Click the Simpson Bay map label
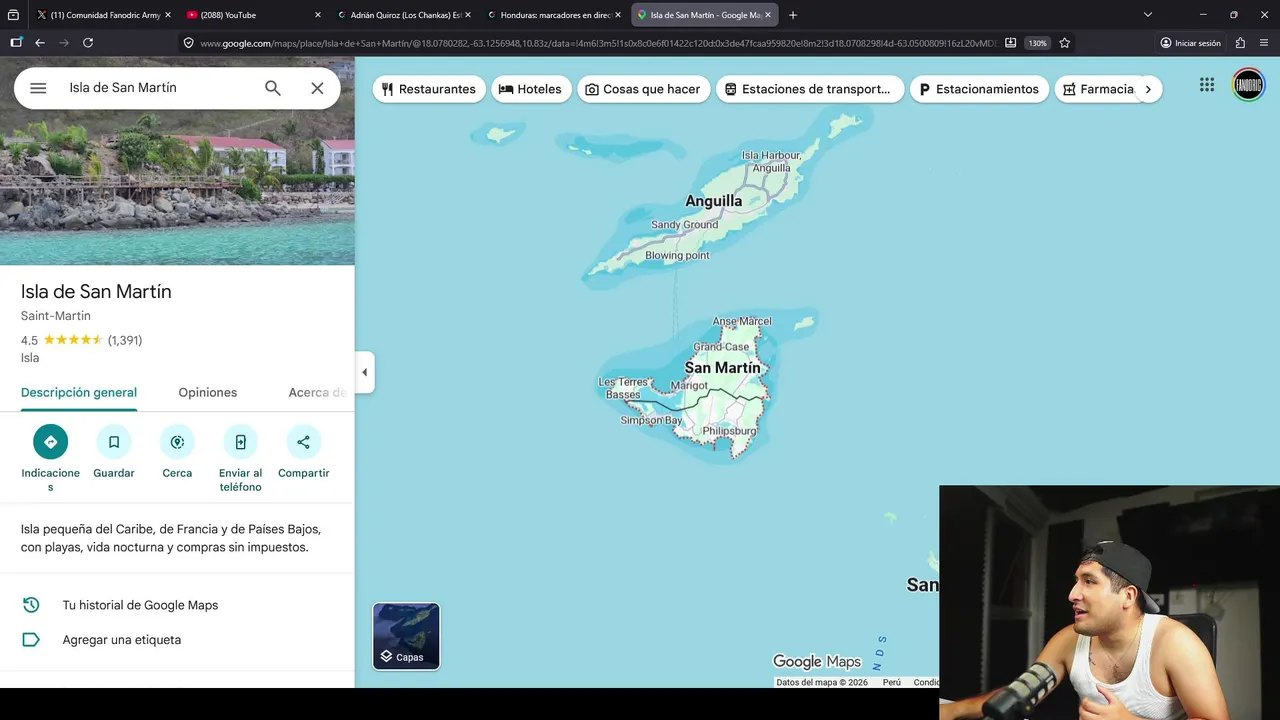Screen dimensions: 1280x720 point(651,420)
